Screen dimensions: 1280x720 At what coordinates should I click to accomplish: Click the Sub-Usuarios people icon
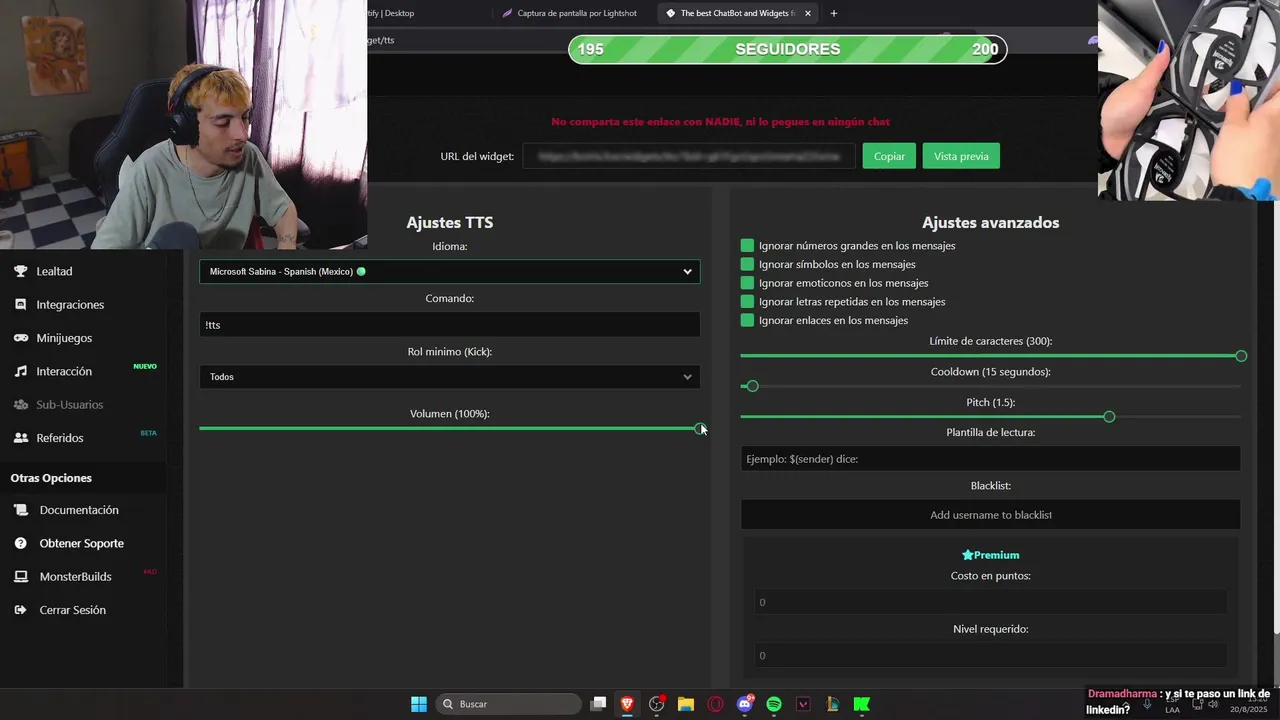tap(20, 404)
